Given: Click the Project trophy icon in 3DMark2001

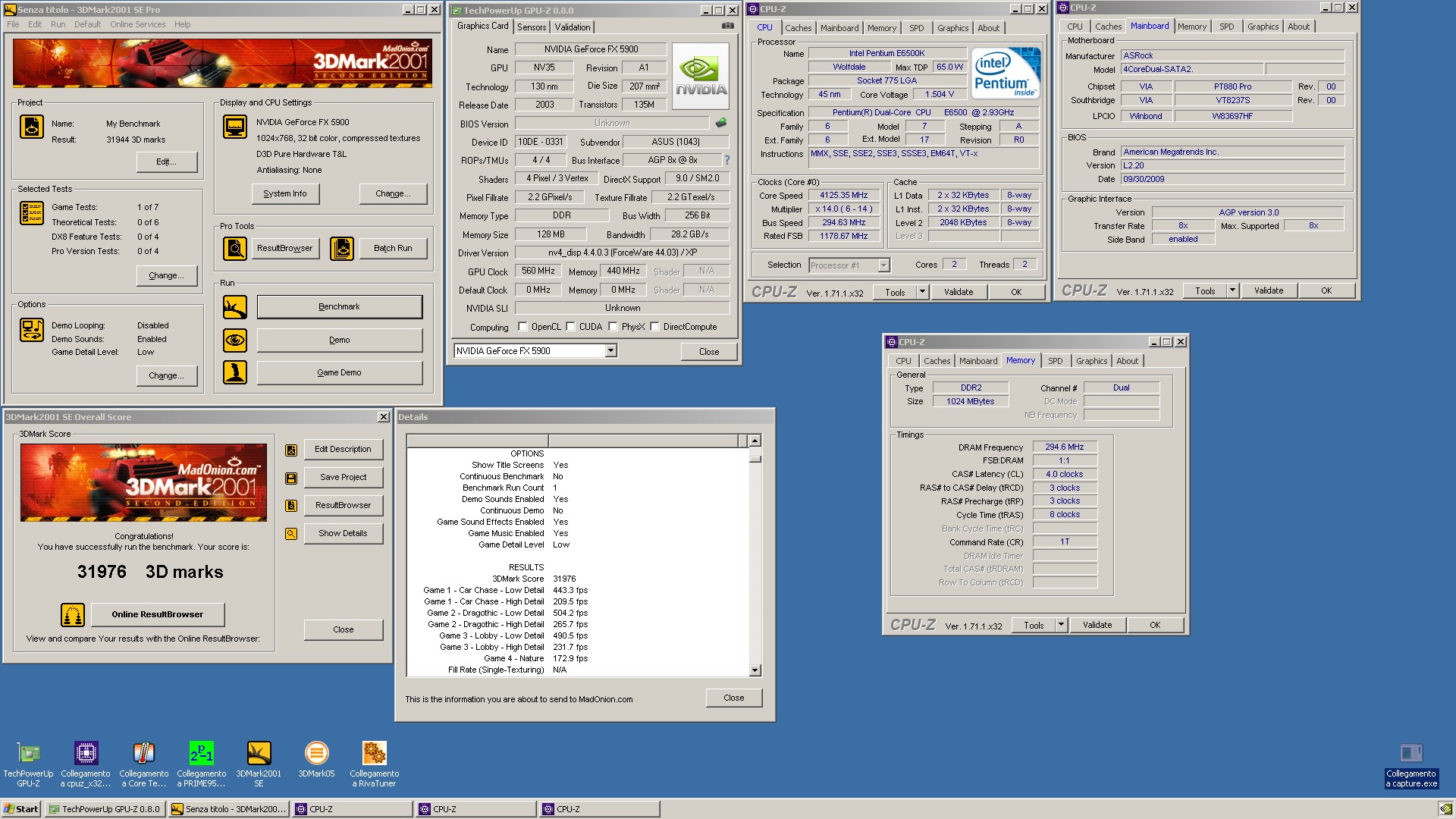Looking at the screenshot, I should pos(32,127).
